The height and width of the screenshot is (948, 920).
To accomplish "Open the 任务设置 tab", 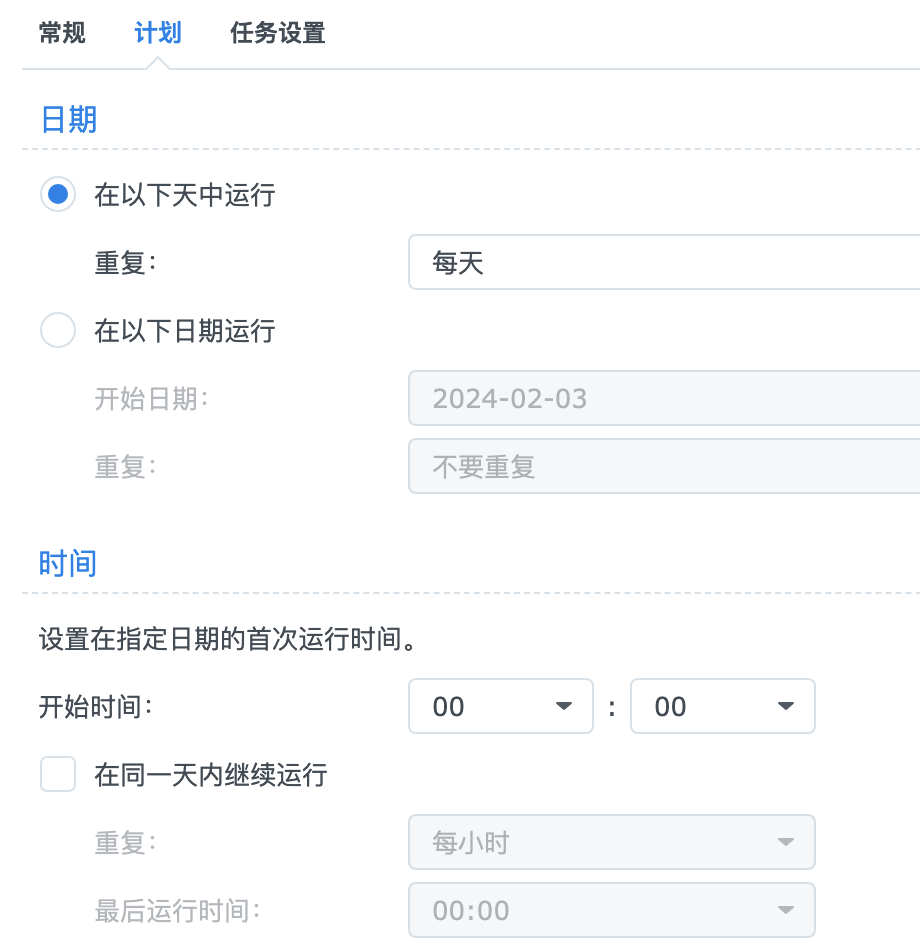I will click(x=277, y=34).
